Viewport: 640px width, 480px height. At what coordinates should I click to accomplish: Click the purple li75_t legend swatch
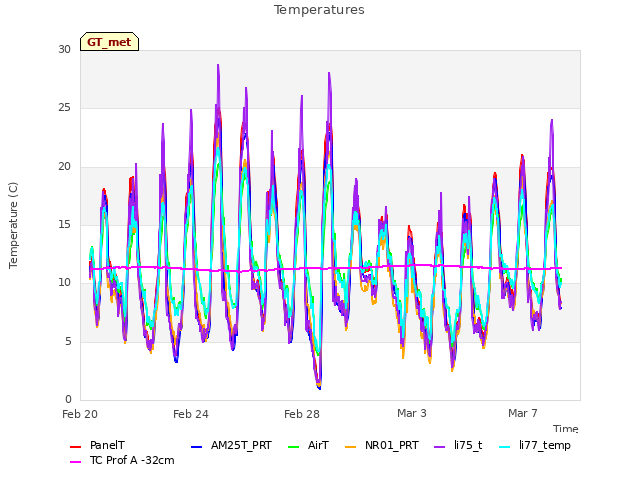pos(439,447)
